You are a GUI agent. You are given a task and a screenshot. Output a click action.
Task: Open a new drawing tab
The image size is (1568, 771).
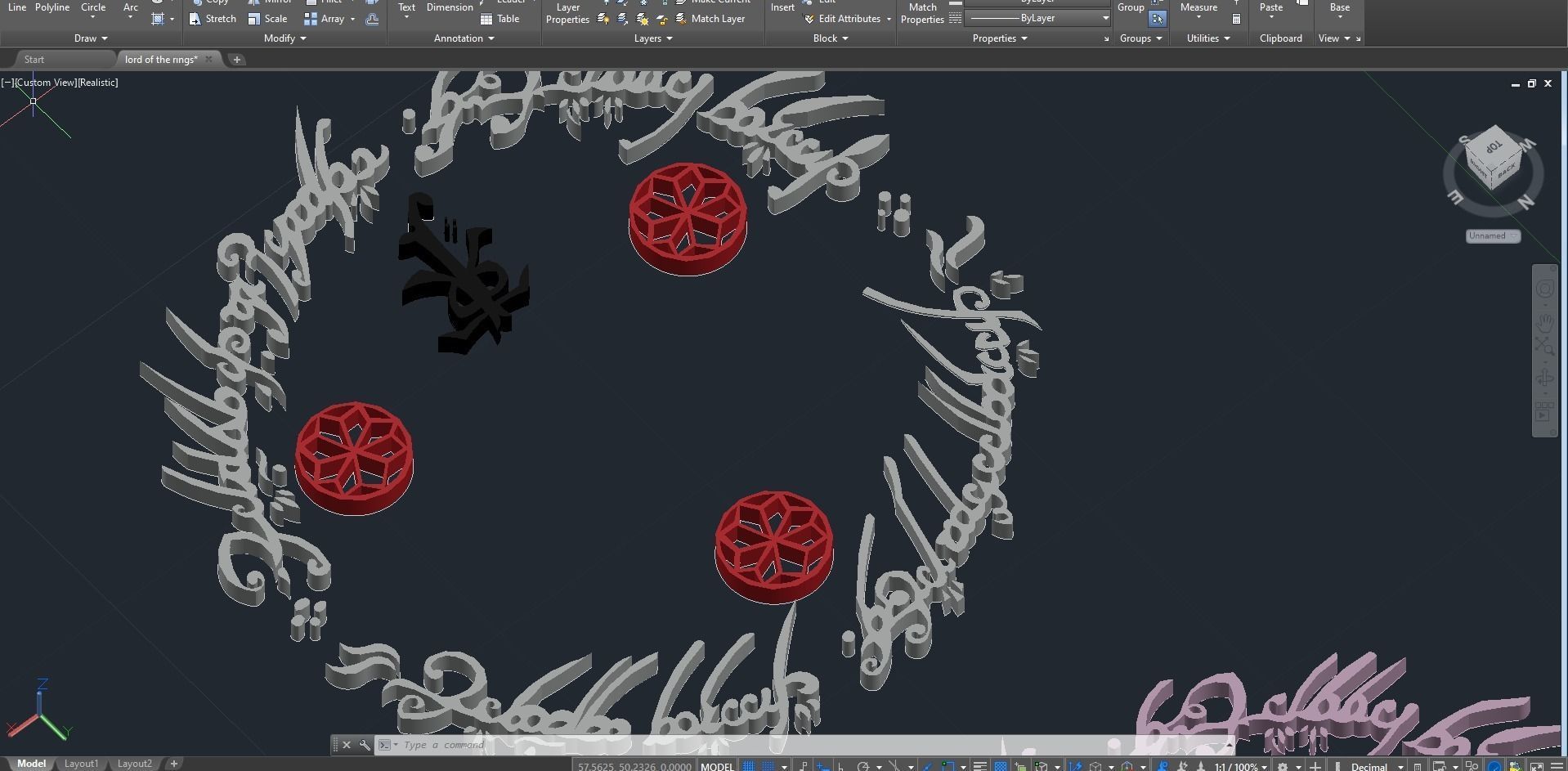tap(236, 60)
